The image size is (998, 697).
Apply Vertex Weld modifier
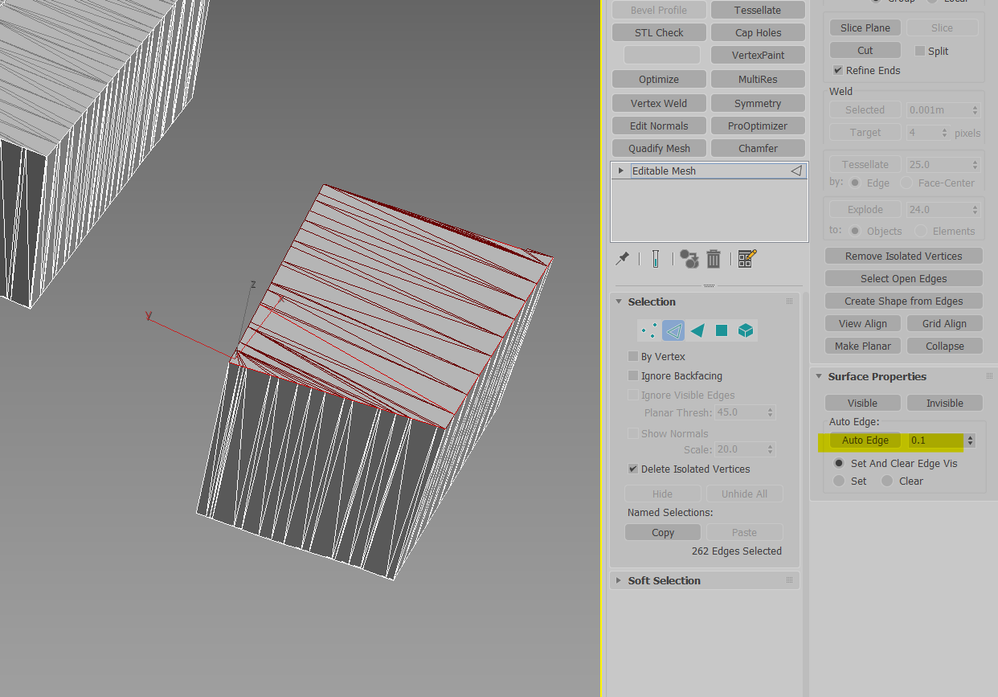tap(659, 103)
